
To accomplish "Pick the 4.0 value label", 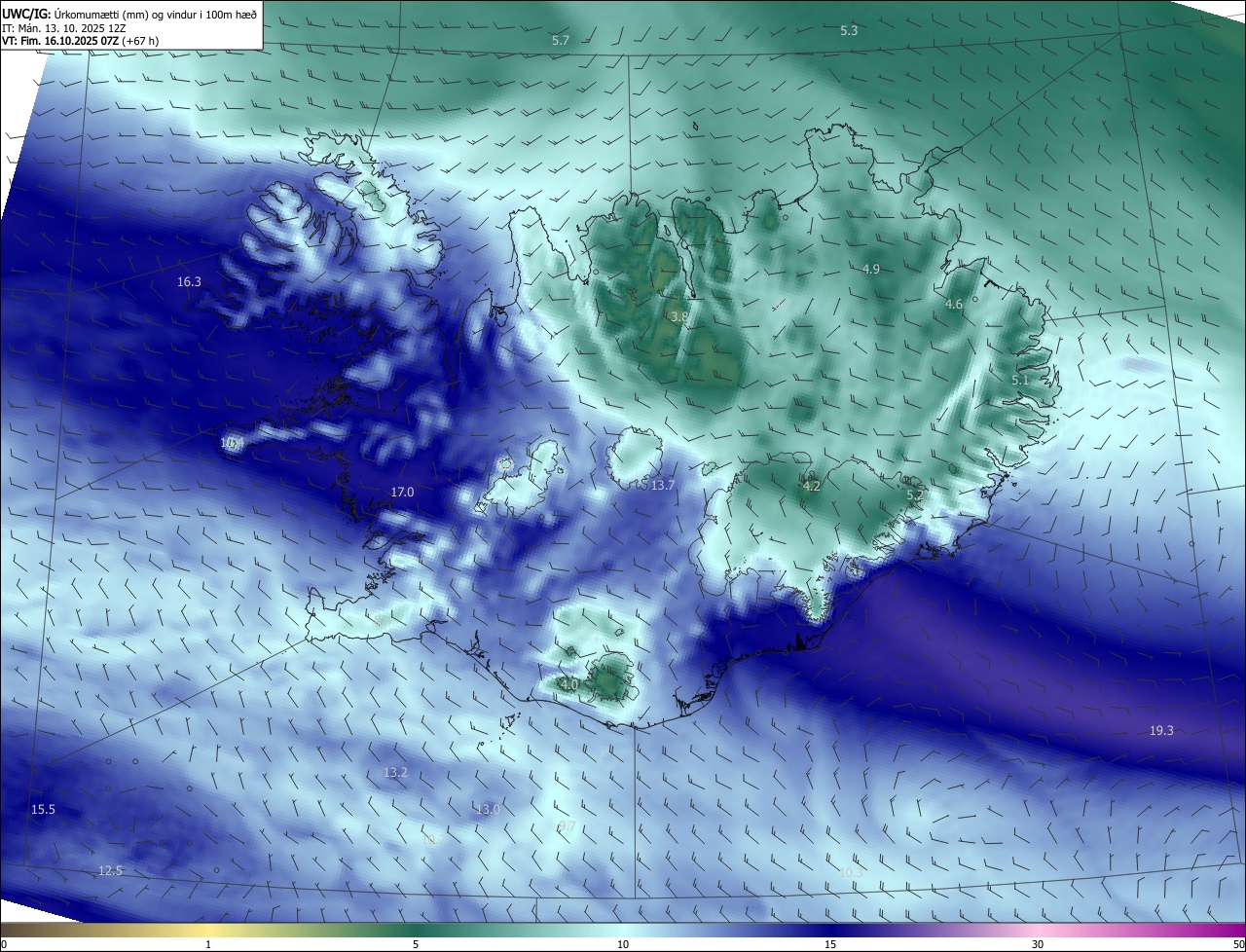I will [569, 685].
